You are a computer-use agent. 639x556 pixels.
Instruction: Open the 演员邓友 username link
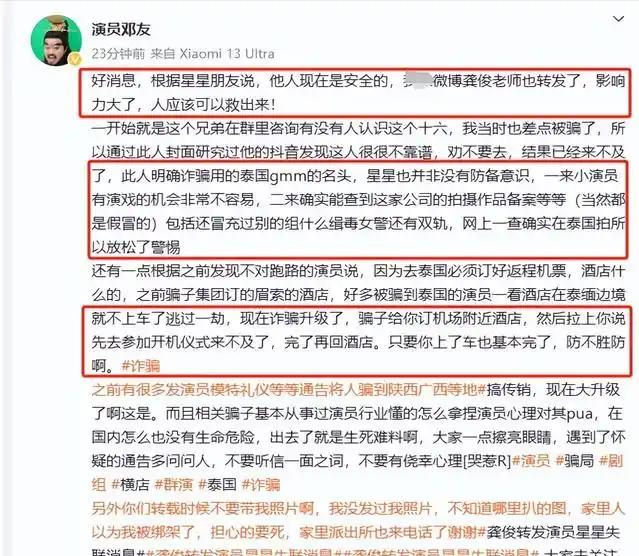click(x=121, y=29)
